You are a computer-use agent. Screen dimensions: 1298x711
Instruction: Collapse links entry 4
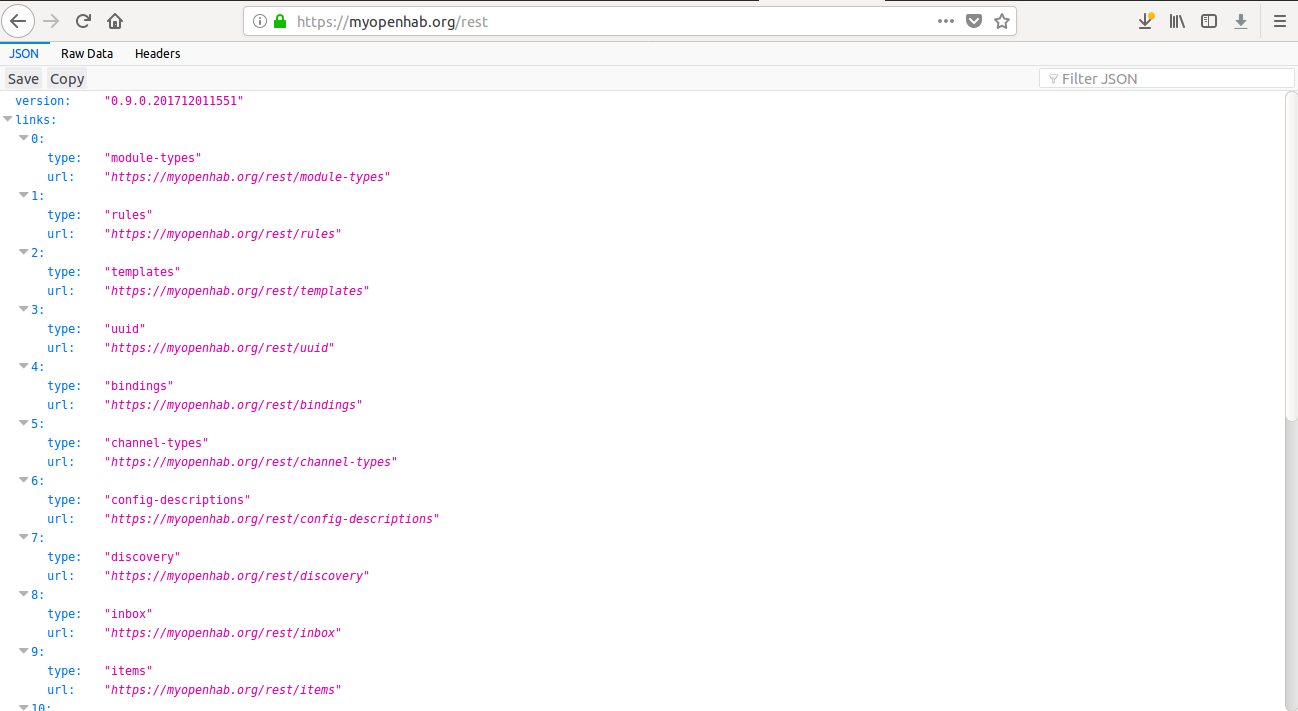pyautogui.click(x=24, y=367)
